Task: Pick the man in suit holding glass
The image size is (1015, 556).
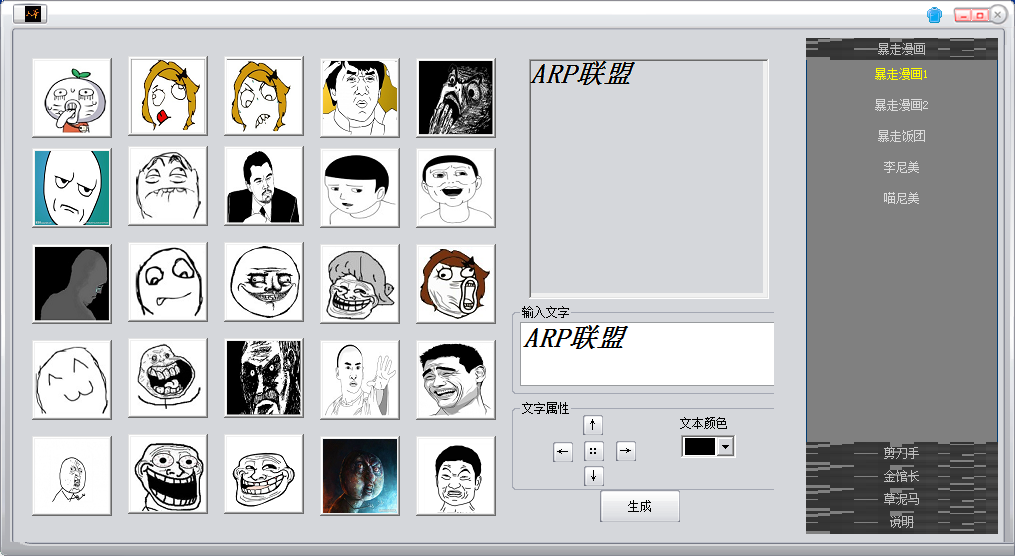Action: [x=263, y=186]
